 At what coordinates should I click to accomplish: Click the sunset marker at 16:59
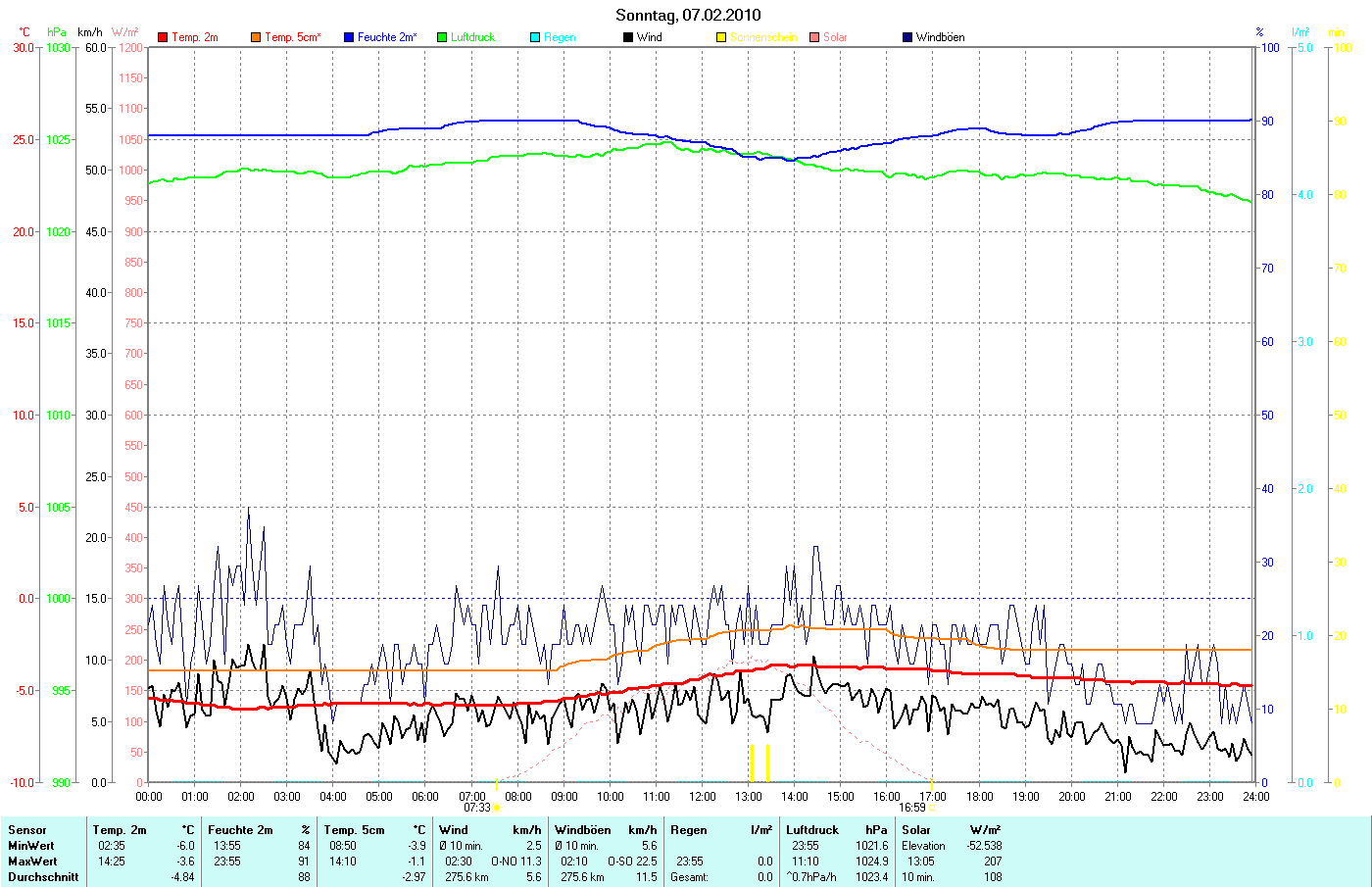pyautogui.click(x=931, y=808)
